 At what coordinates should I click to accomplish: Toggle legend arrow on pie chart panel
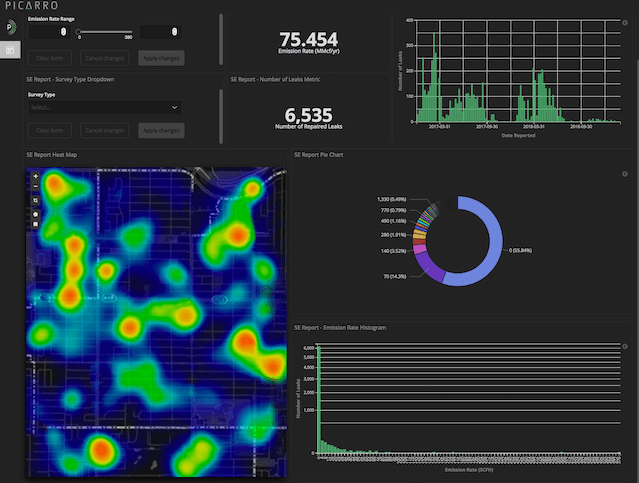tap(625, 174)
